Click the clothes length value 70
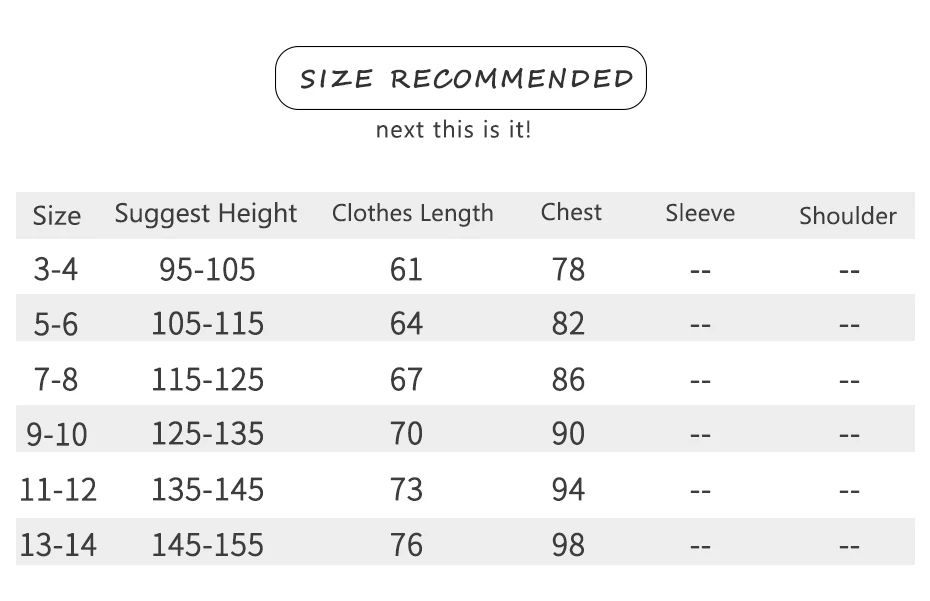 tap(406, 434)
